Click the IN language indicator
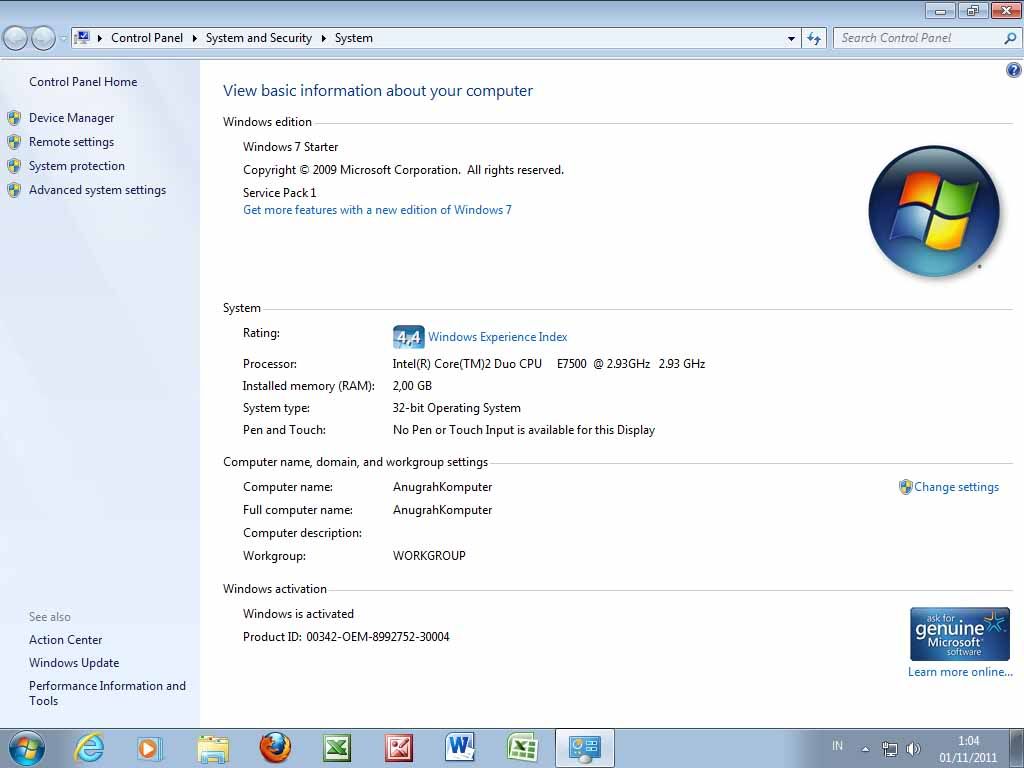Image resolution: width=1024 pixels, height=768 pixels. pos(837,745)
